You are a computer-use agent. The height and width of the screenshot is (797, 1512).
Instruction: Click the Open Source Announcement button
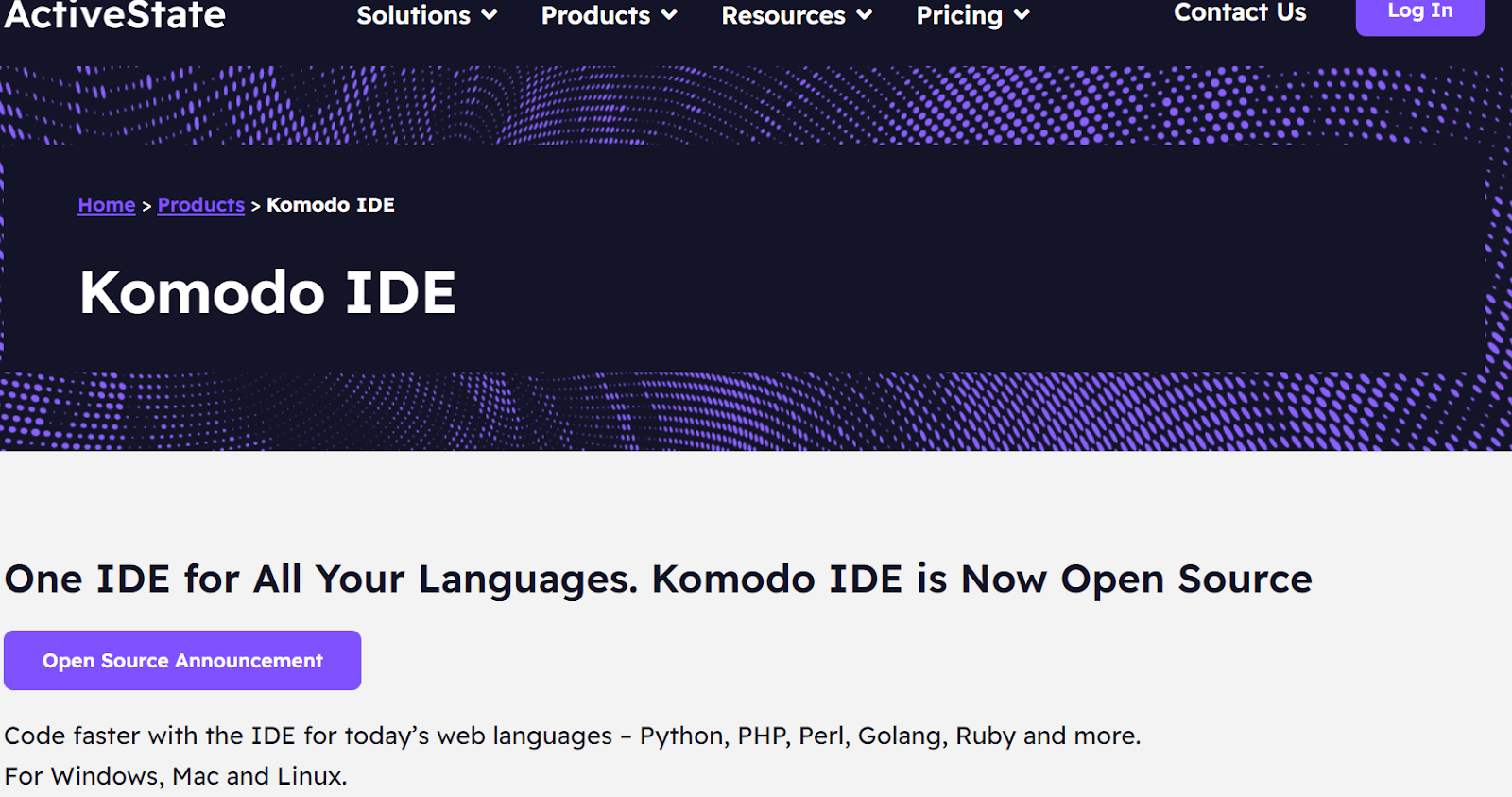coord(182,660)
